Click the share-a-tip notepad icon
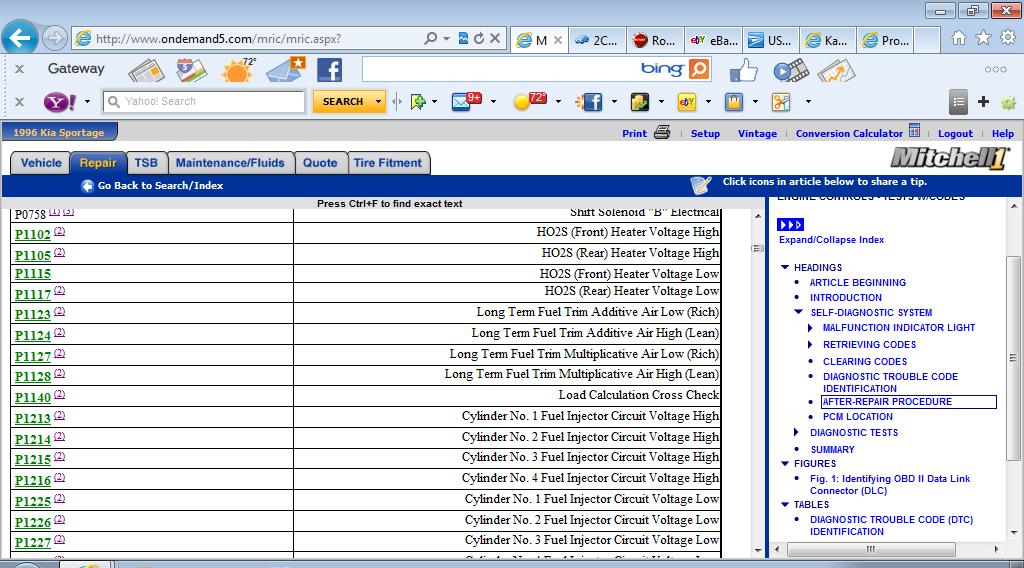The image size is (1024, 568). 701,185
